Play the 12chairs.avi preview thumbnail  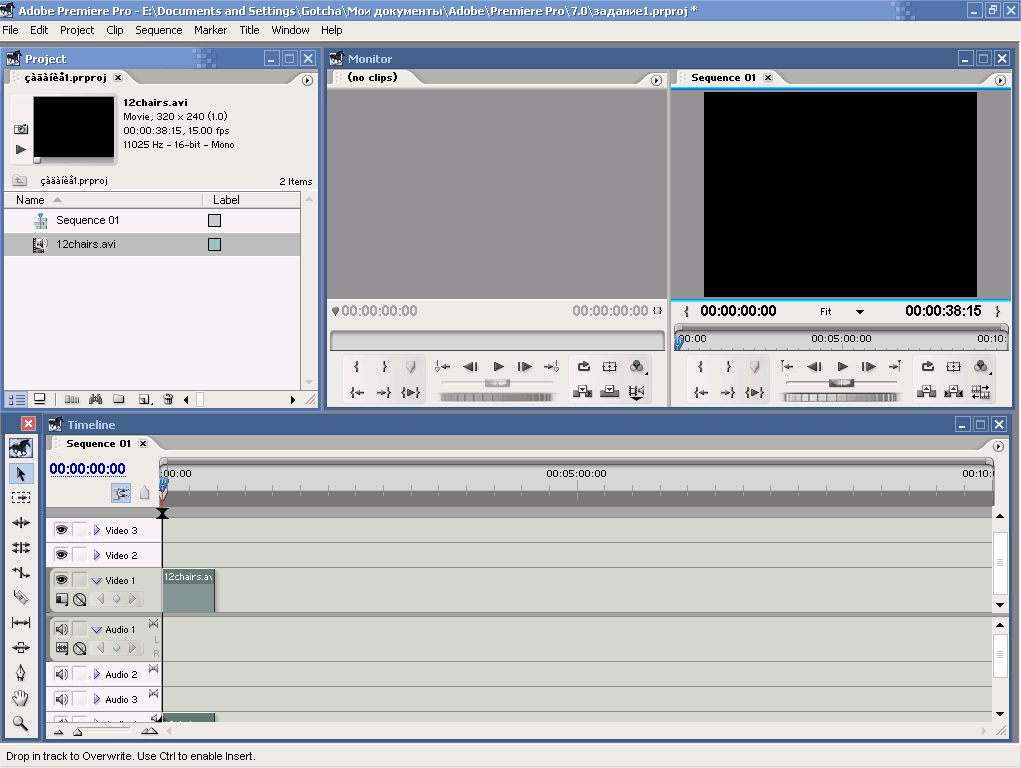(21, 149)
